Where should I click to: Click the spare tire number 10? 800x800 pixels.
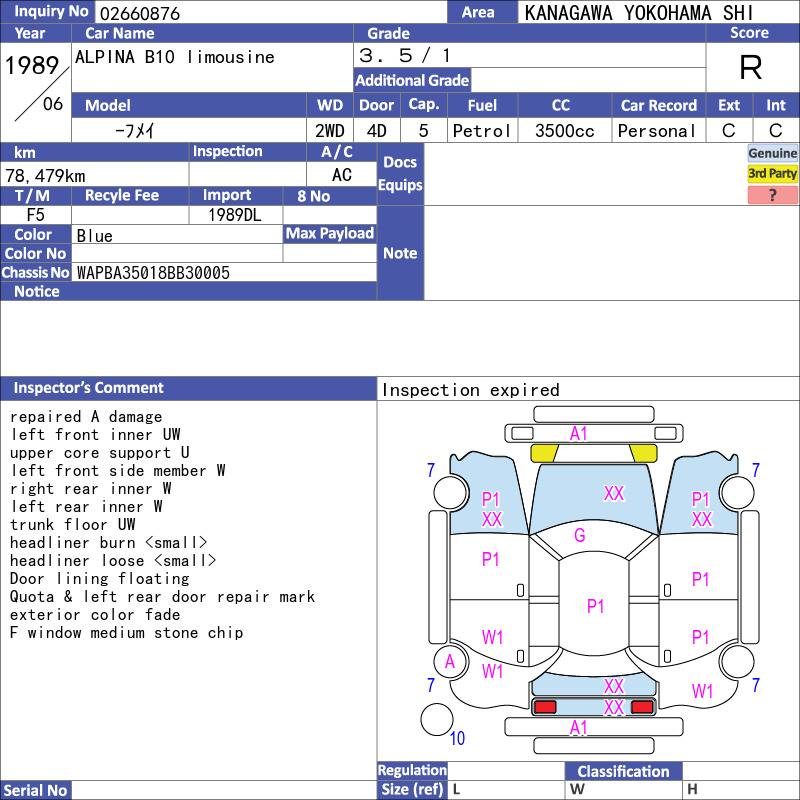pyautogui.click(x=457, y=738)
